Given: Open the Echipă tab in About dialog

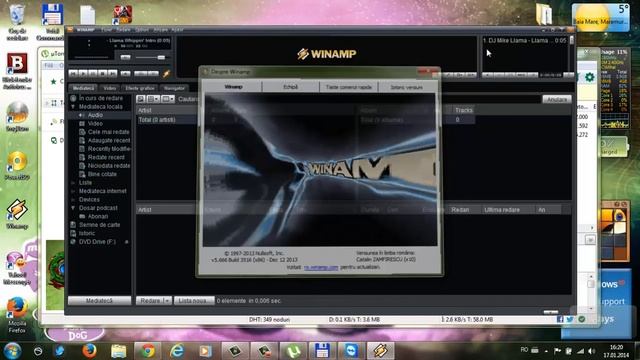Looking at the screenshot, I should tap(291, 87).
